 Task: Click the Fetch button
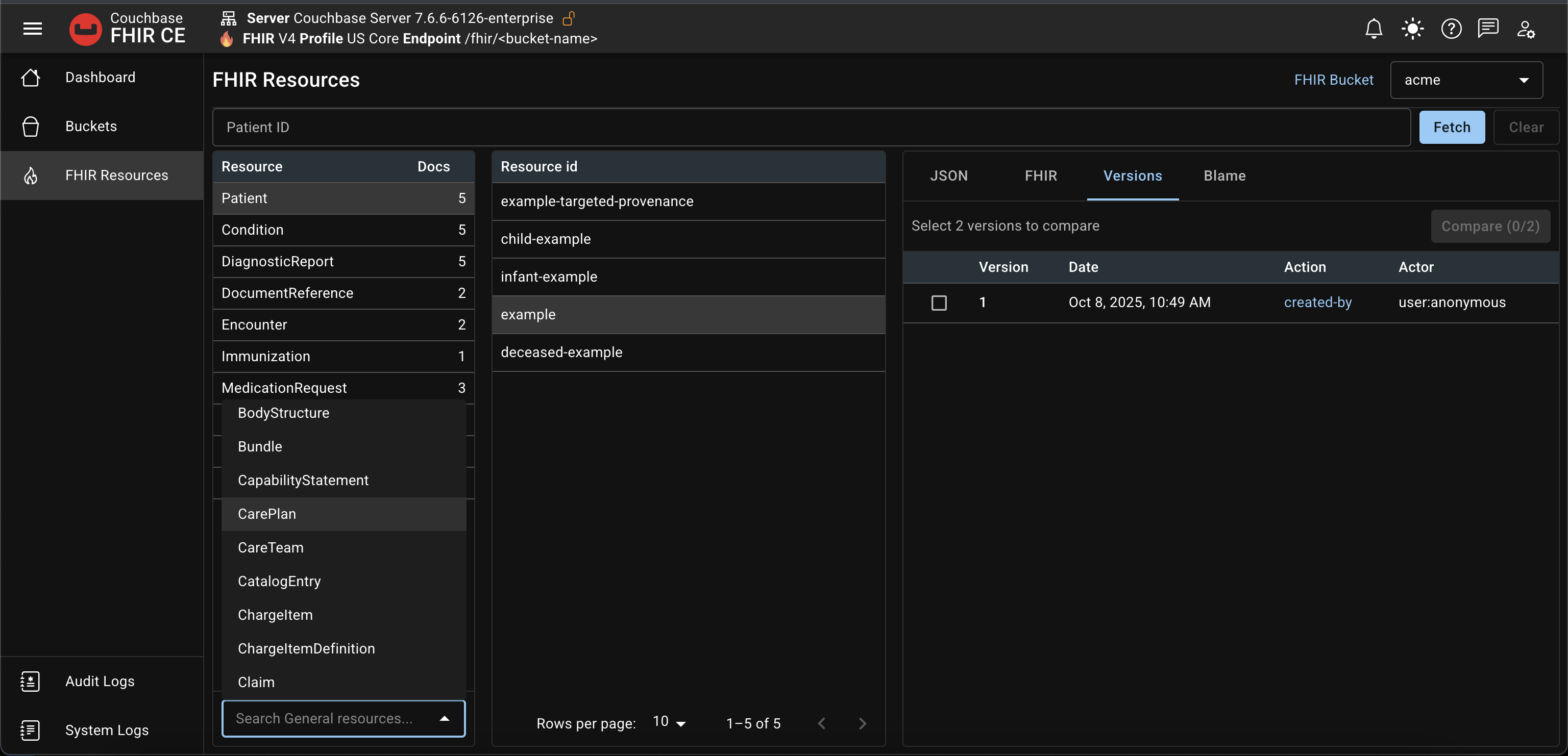[1452, 127]
